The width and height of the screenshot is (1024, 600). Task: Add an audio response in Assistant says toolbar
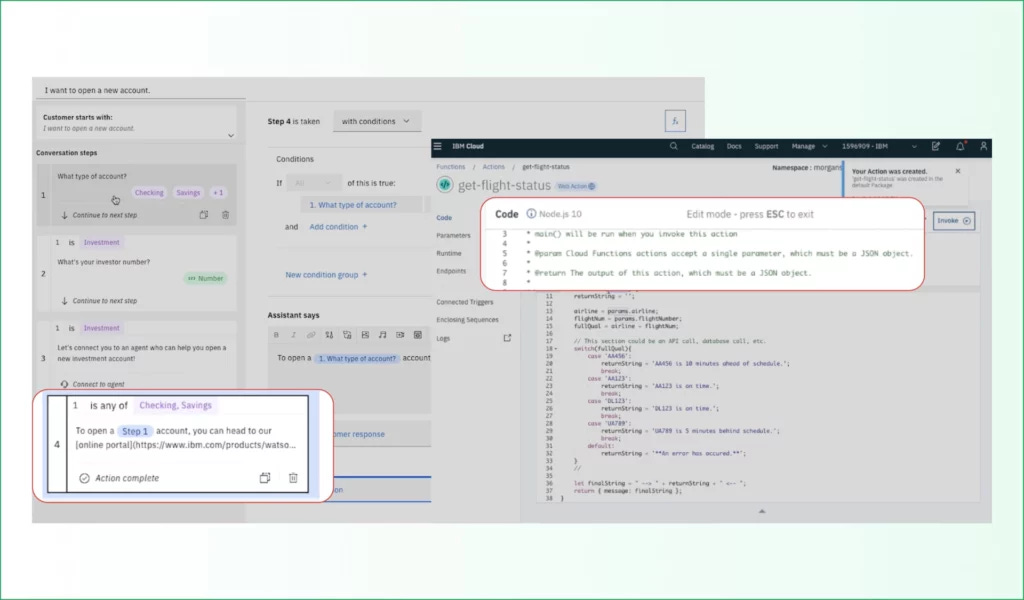tap(383, 335)
